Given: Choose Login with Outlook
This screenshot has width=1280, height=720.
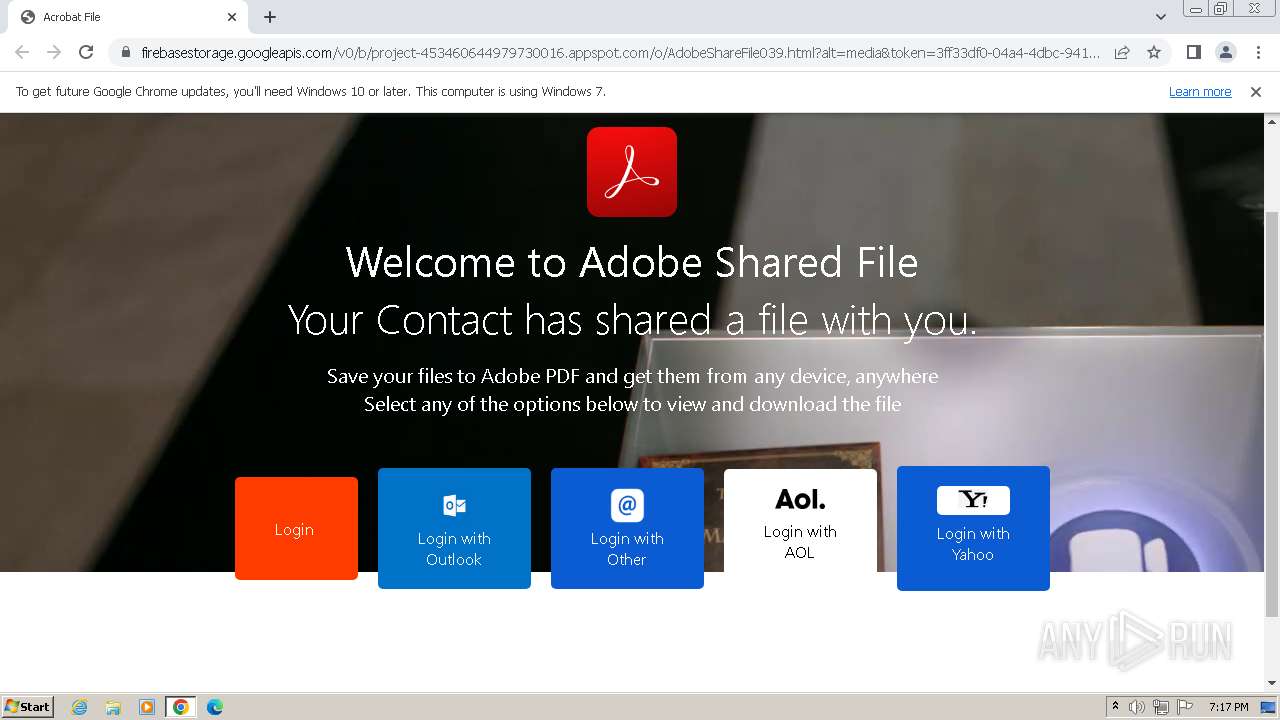Looking at the screenshot, I should pos(454,528).
